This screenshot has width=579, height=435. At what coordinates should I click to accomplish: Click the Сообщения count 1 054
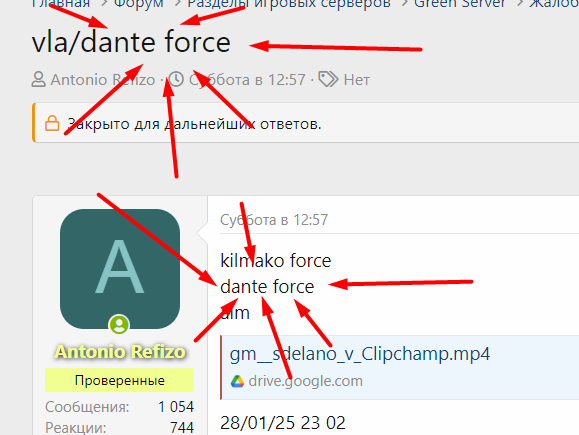point(176,407)
